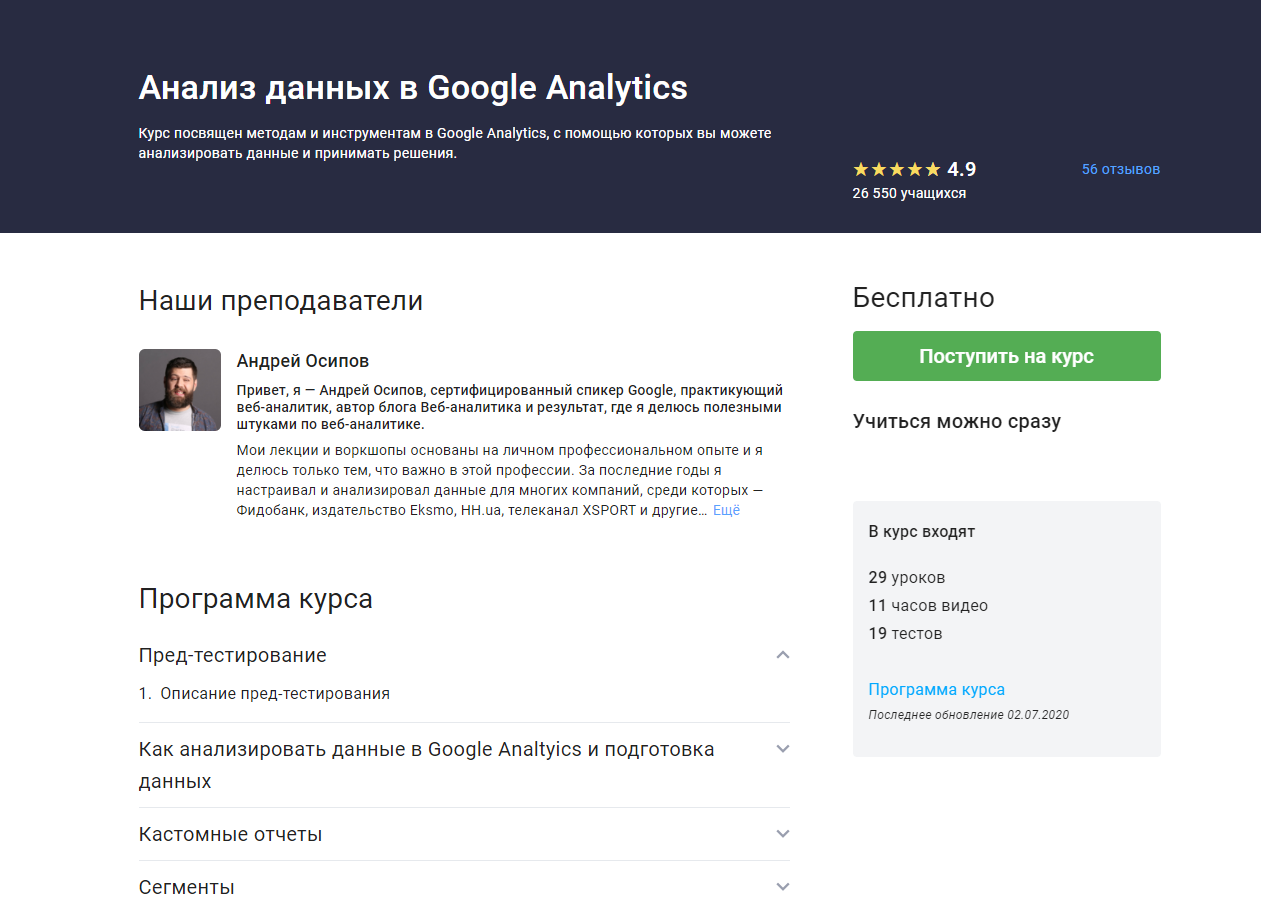Open the 56 отзывов reviews link

1120,169
